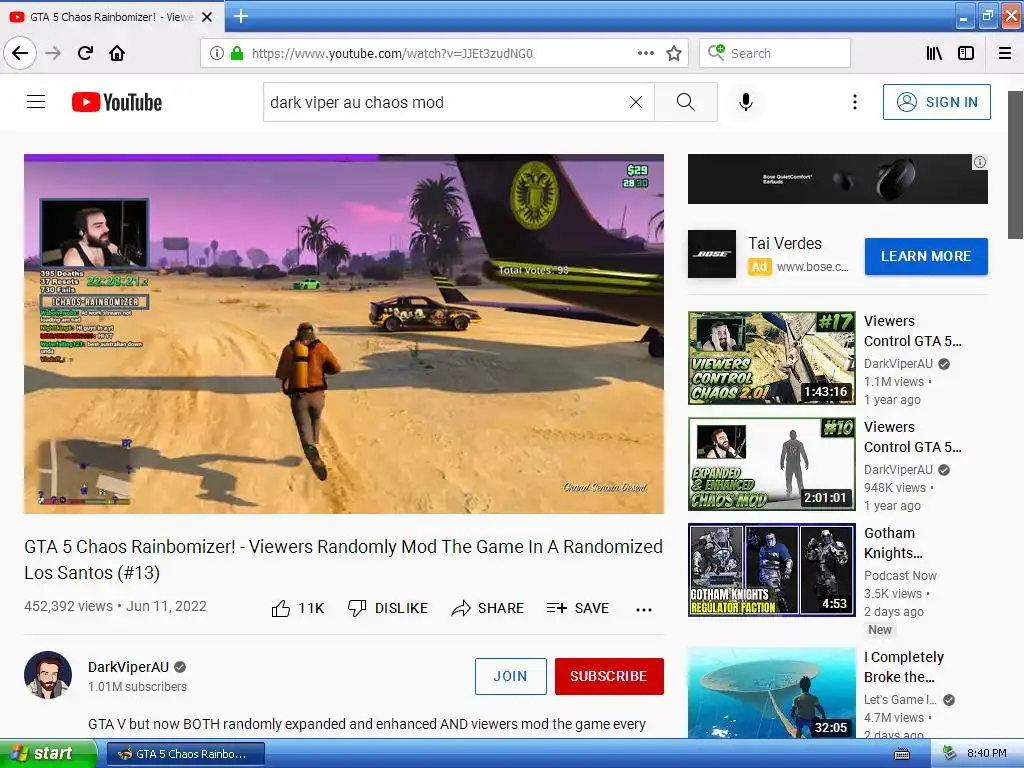Click the SIGN IN button

[936, 102]
